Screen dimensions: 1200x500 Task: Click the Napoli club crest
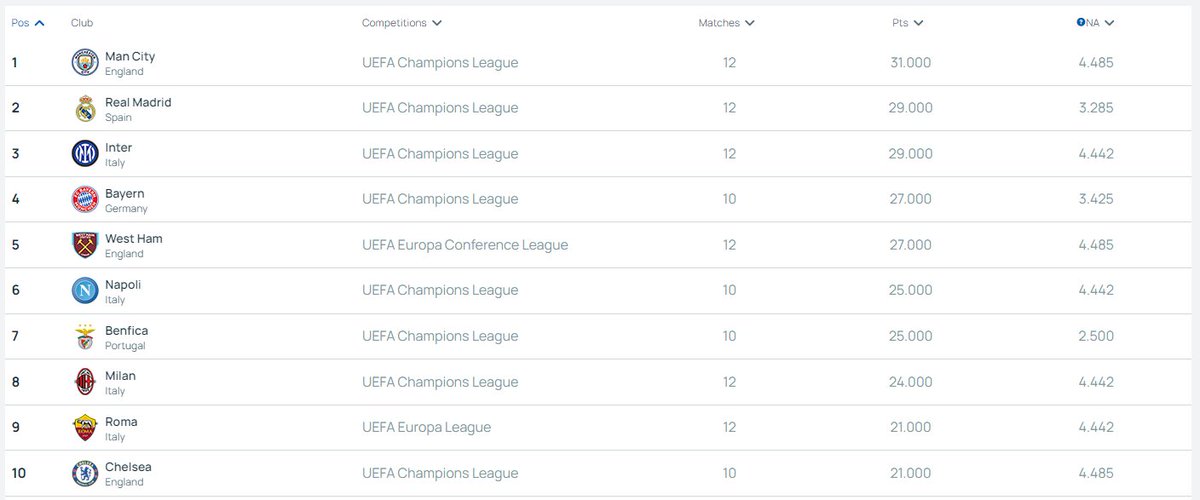pos(85,291)
